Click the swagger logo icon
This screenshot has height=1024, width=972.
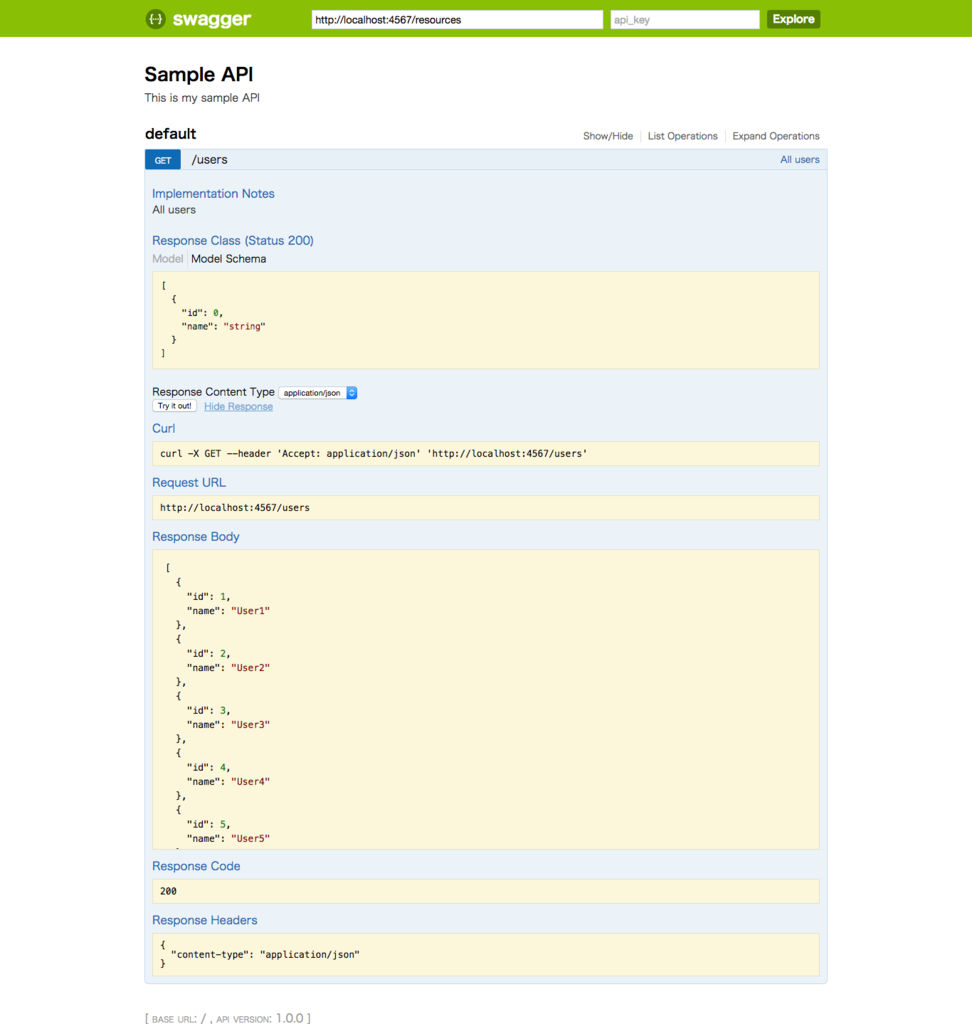155,19
